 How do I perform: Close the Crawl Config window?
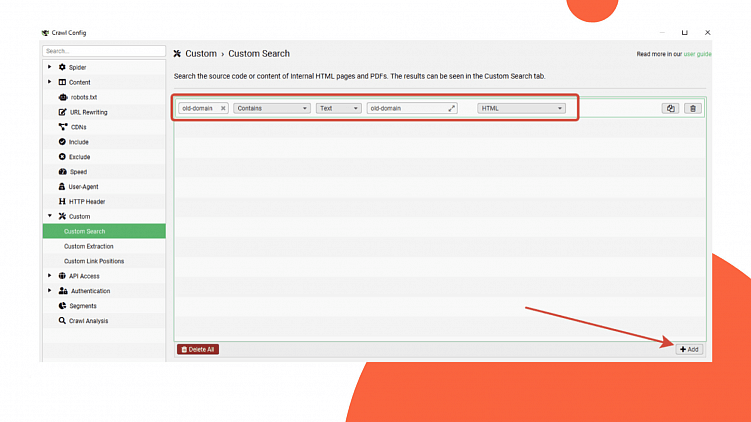707,33
